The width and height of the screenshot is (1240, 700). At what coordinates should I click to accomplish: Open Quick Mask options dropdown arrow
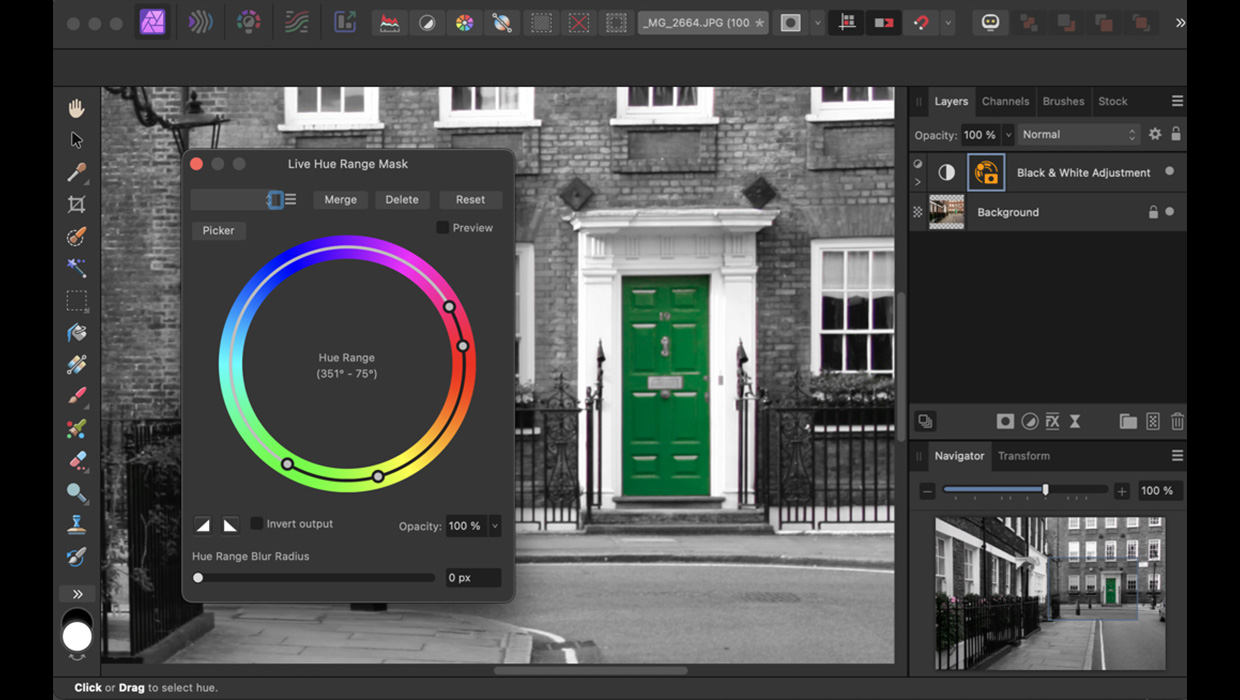coord(818,22)
